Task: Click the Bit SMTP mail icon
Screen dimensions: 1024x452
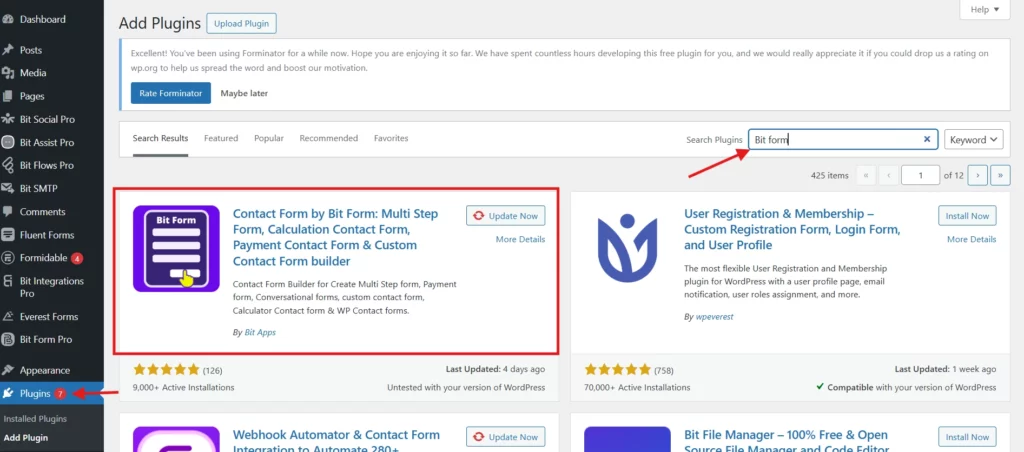Action: click(8, 189)
